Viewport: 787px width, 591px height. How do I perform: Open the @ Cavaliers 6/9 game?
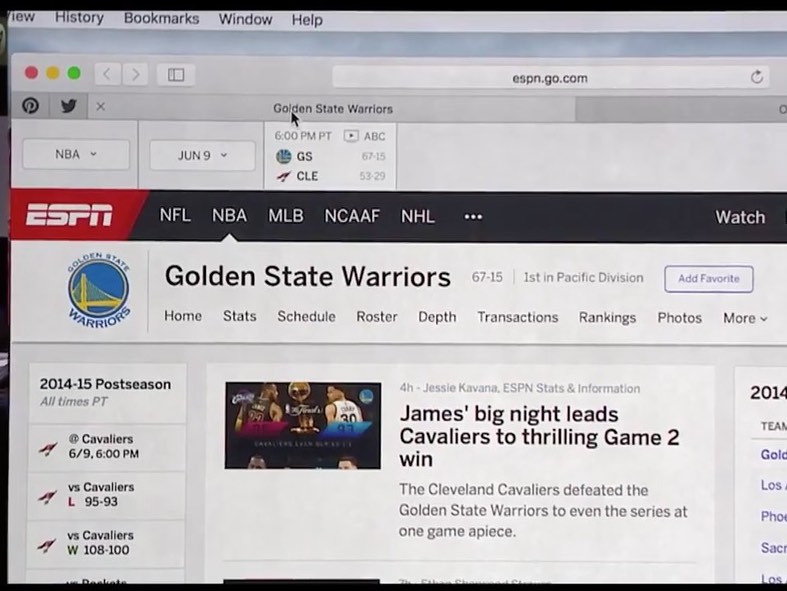106,447
